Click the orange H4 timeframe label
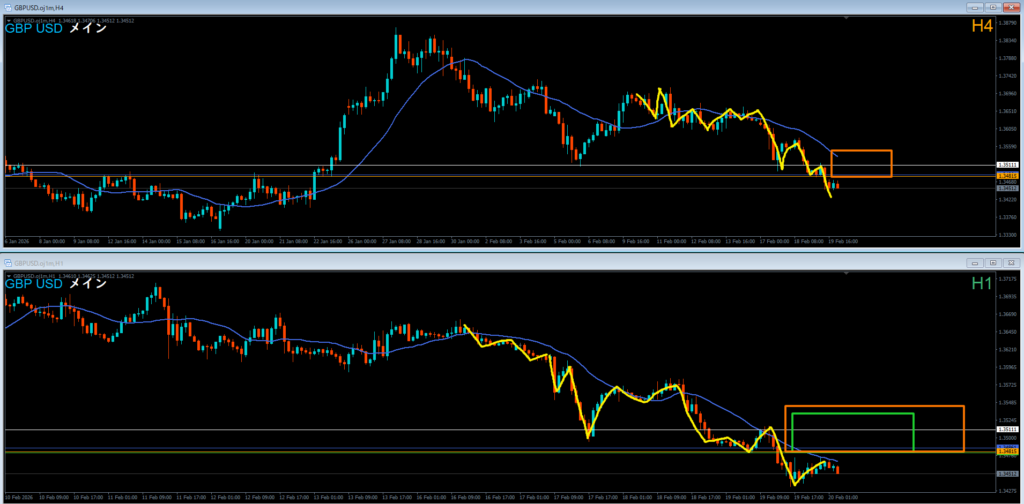1024x504 pixels. point(981,27)
